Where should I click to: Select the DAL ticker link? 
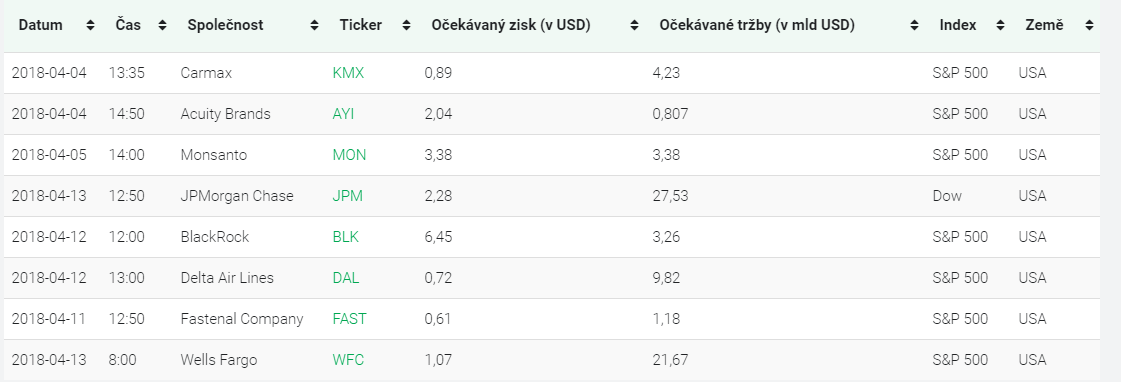pos(346,278)
